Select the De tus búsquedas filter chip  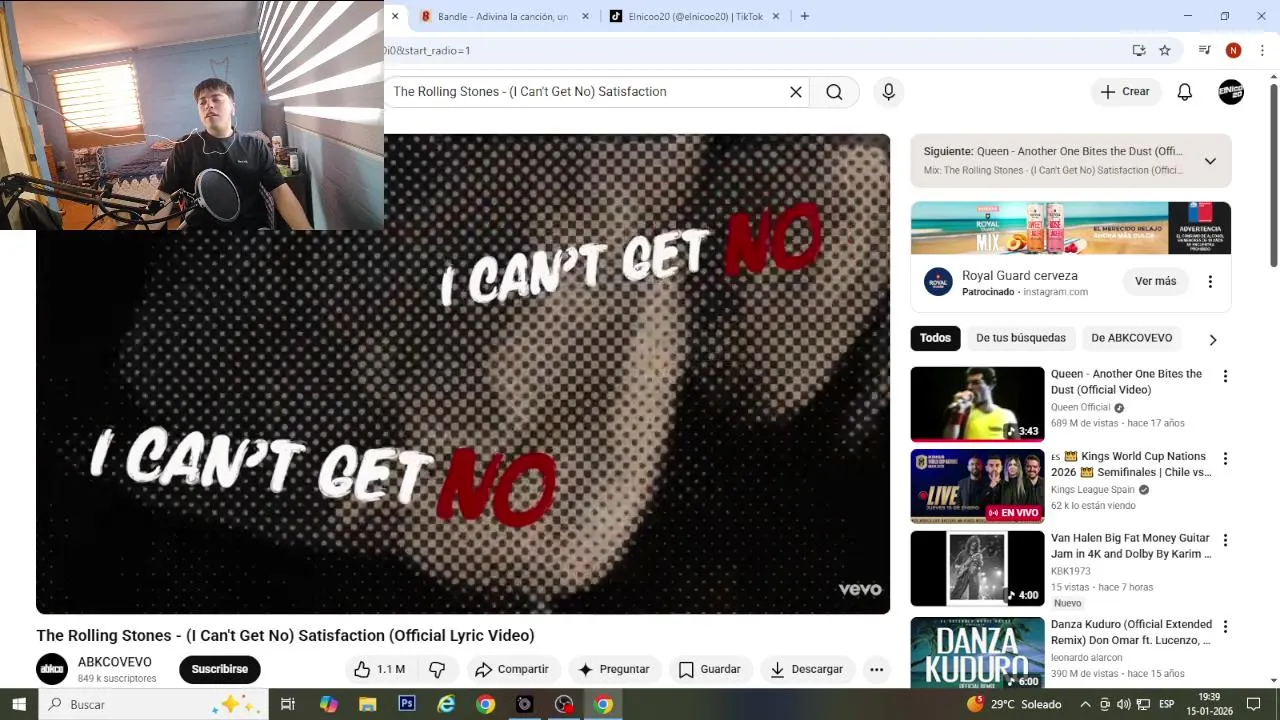tap(1021, 338)
